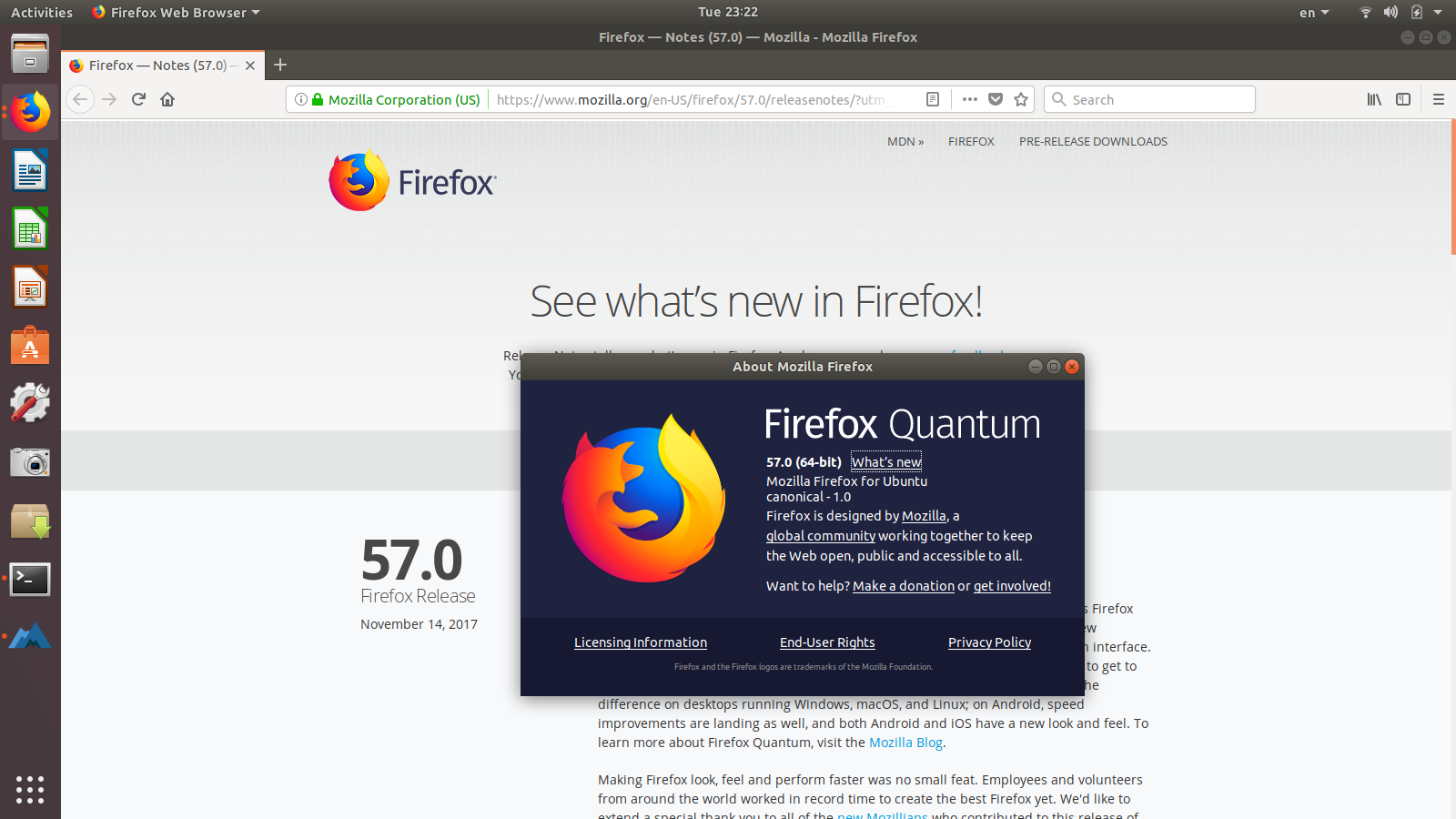Toggle the browser sidebar
1456x819 pixels.
tap(1402, 99)
